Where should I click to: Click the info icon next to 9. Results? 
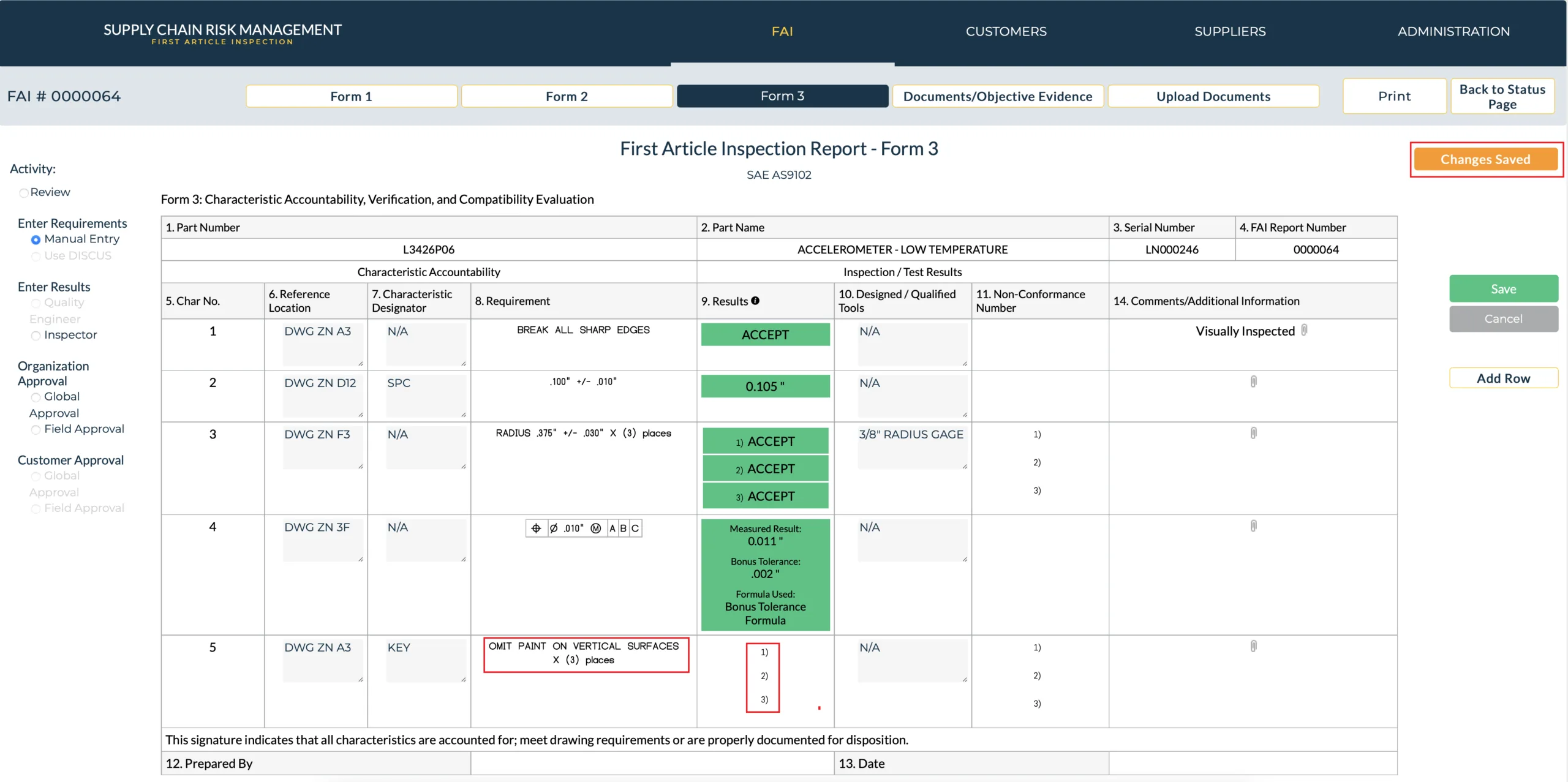[x=755, y=301]
